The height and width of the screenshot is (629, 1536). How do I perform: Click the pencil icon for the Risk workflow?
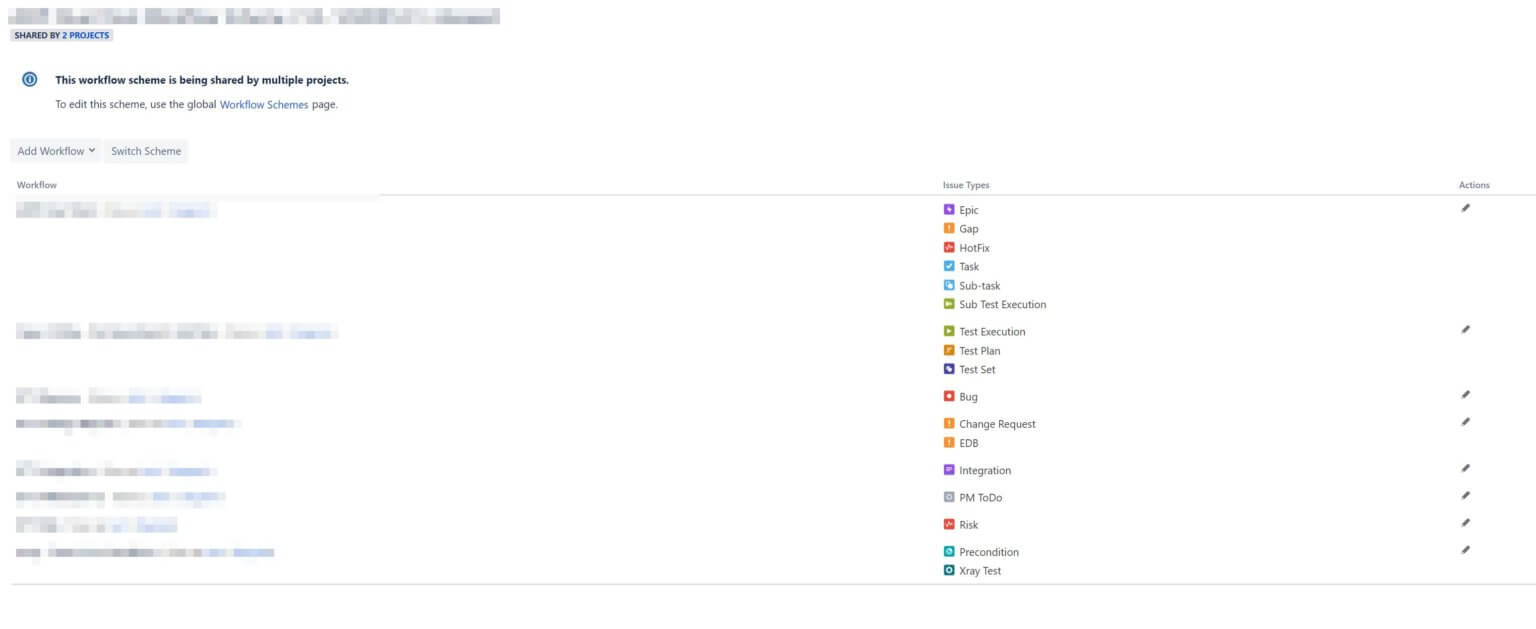pos(1465,521)
